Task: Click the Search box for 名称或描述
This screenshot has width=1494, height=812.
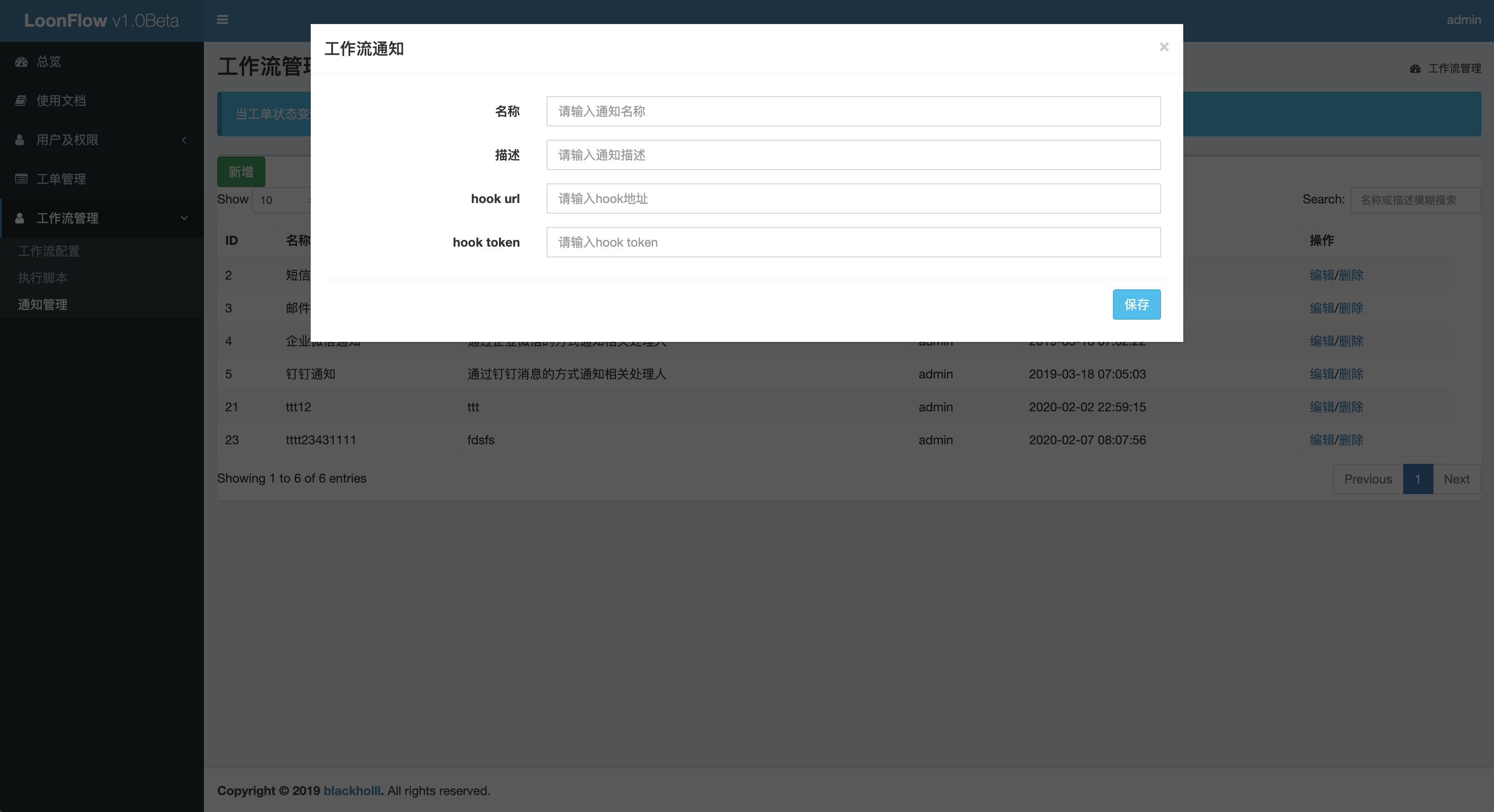Action: [x=1415, y=200]
